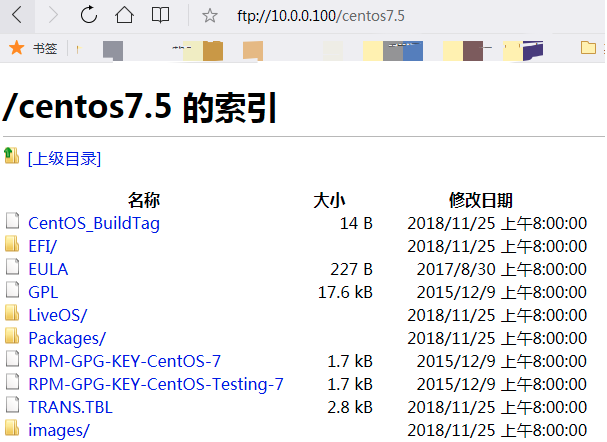The image size is (607, 442).
Task: Click the file icon beside GPL
Action: click(12, 290)
